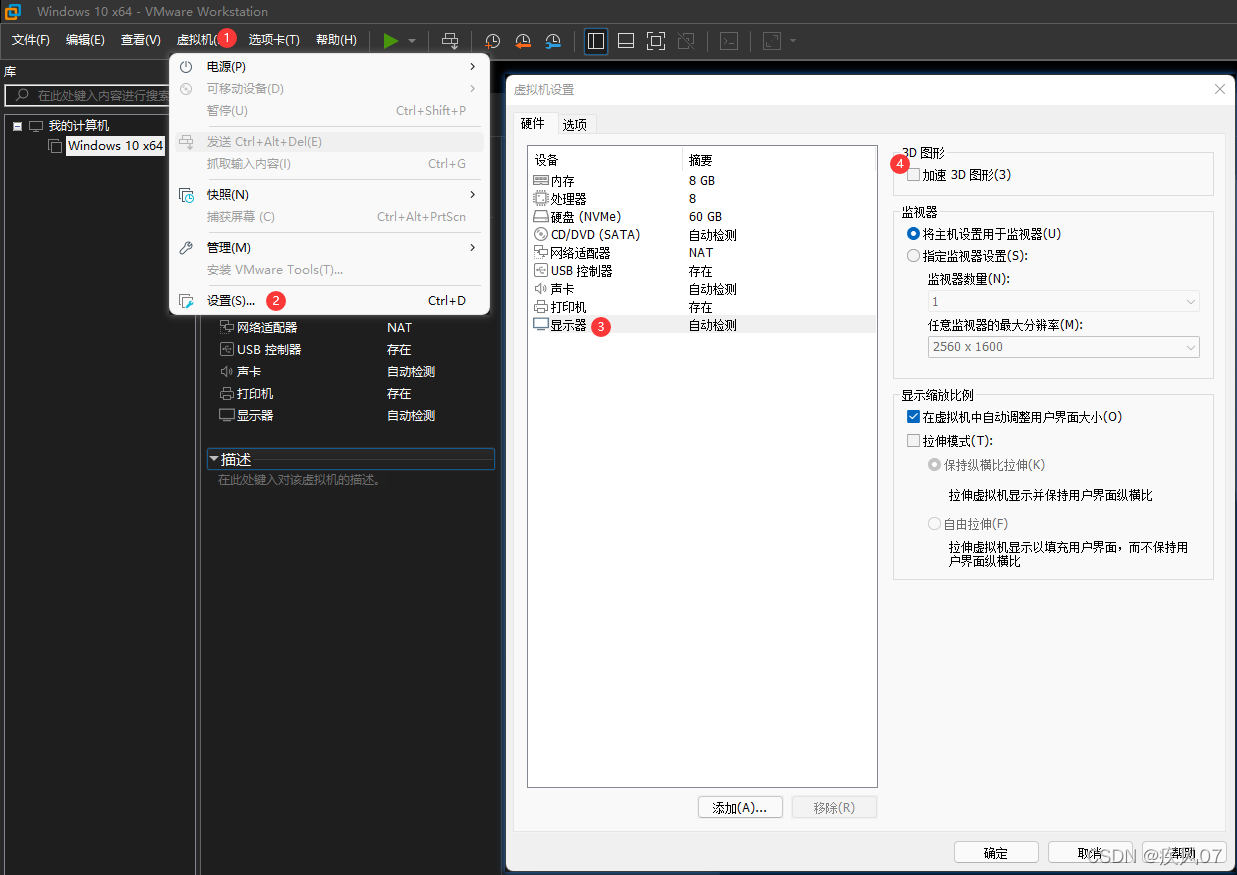Open the 监视器数量 dropdown

click(x=1063, y=301)
